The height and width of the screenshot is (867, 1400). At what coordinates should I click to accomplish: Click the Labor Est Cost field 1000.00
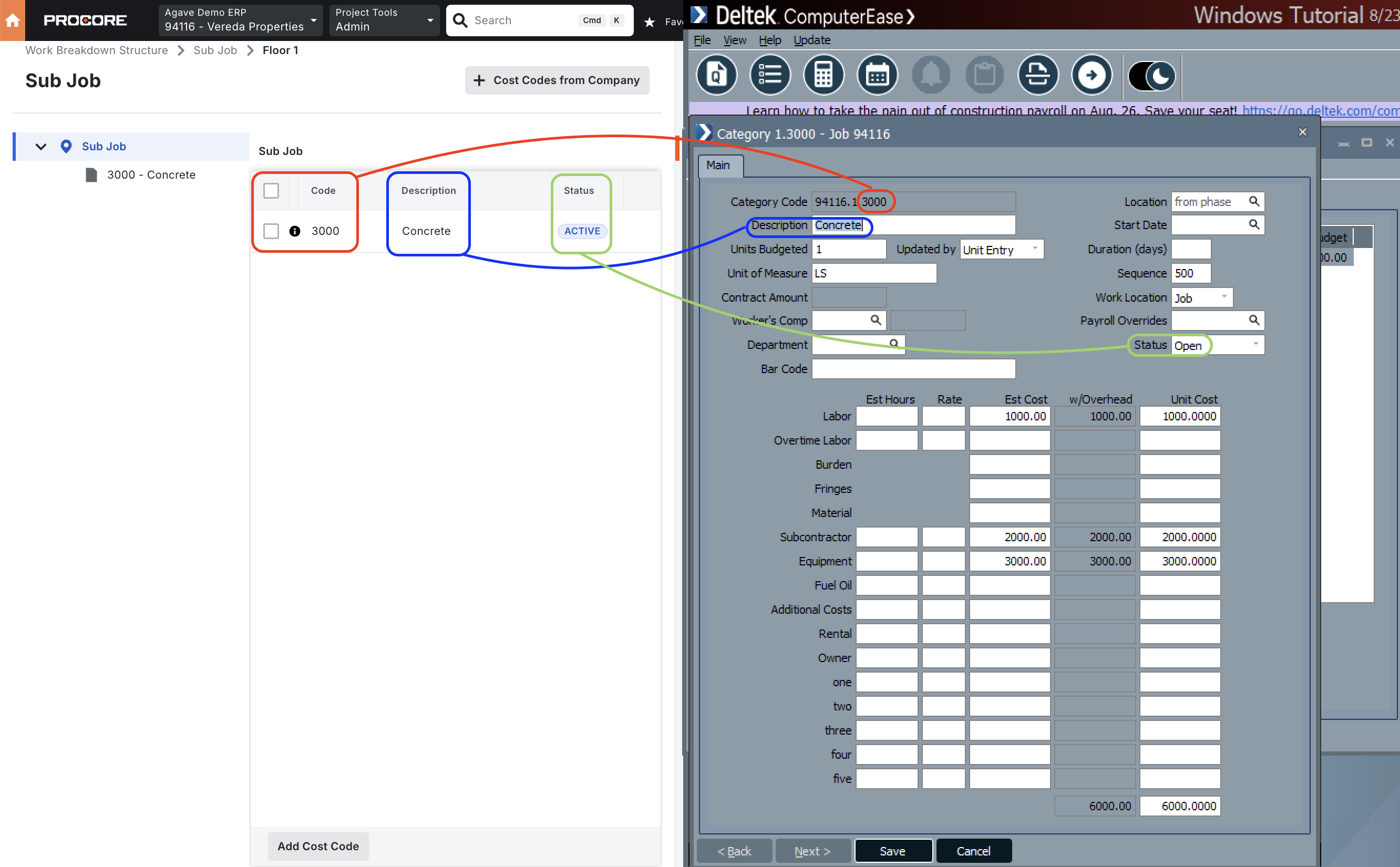(1010, 416)
